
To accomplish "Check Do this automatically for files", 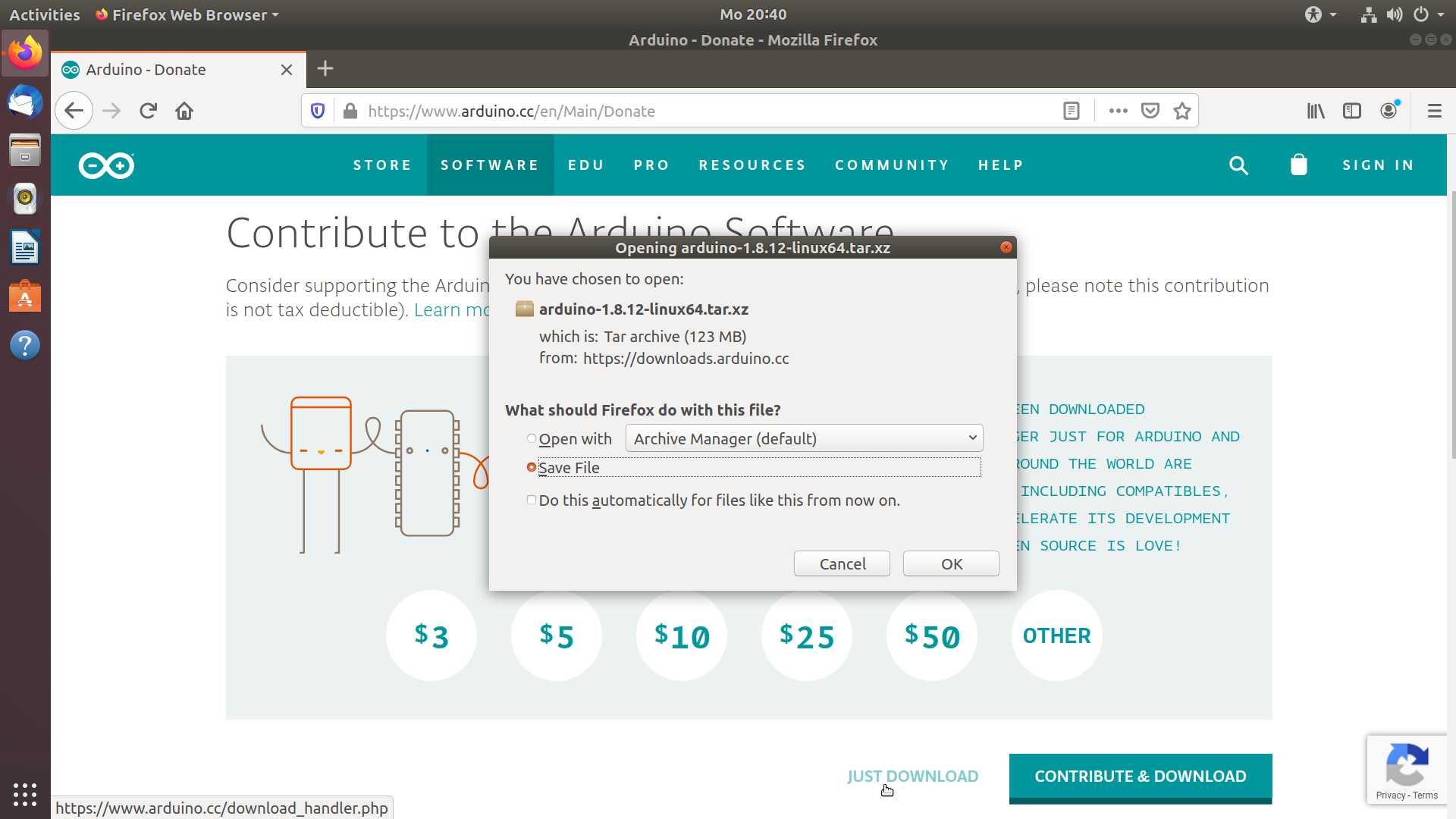I will (532, 500).
